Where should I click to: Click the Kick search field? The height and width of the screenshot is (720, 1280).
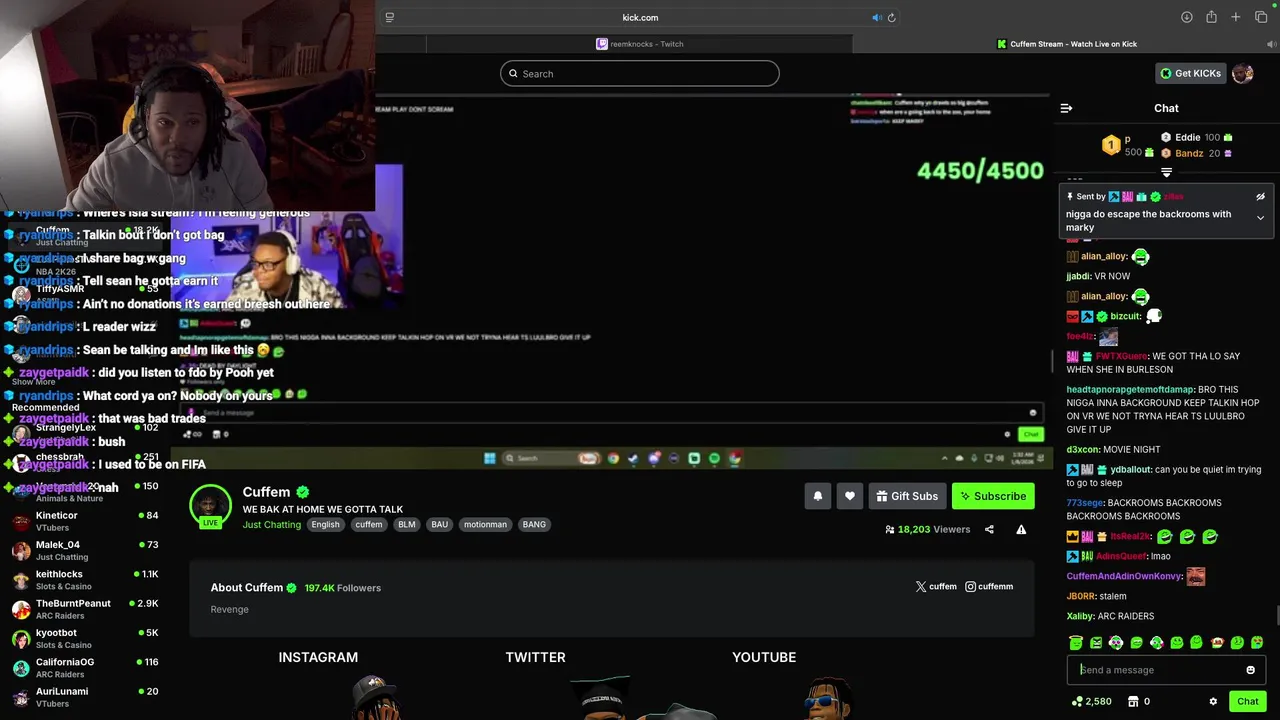tap(640, 73)
